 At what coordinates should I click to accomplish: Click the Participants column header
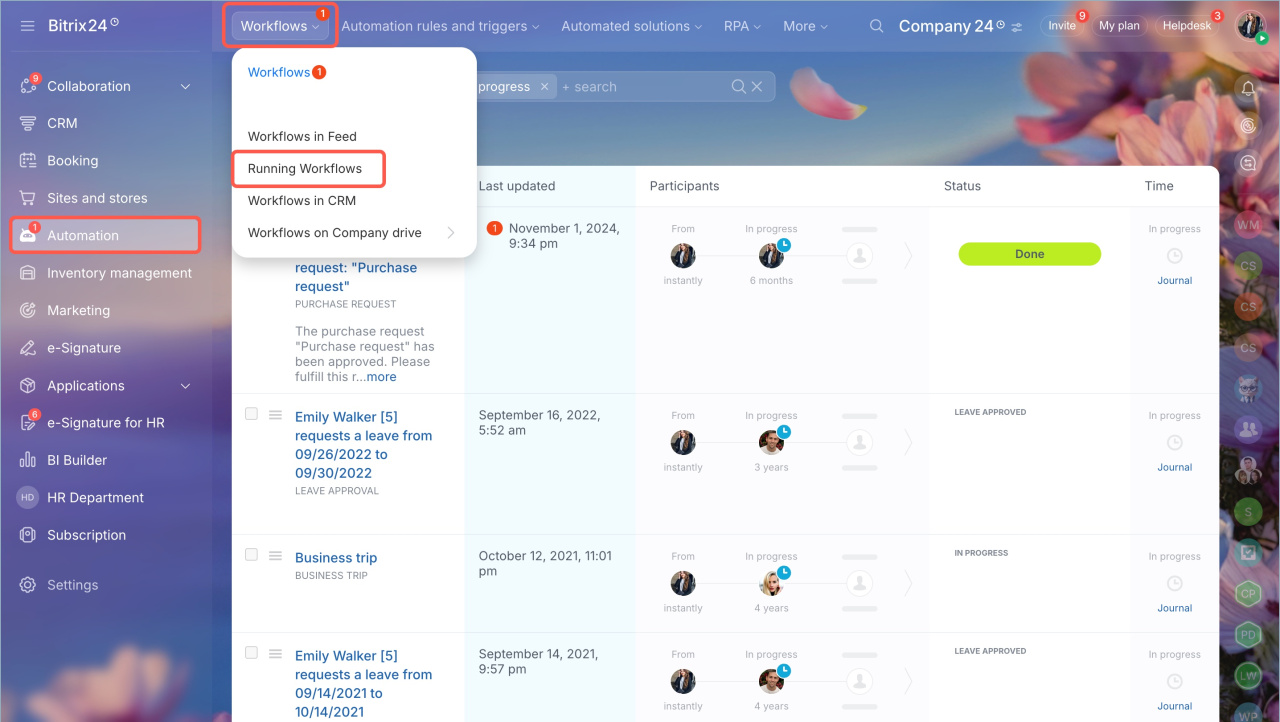[x=685, y=186]
